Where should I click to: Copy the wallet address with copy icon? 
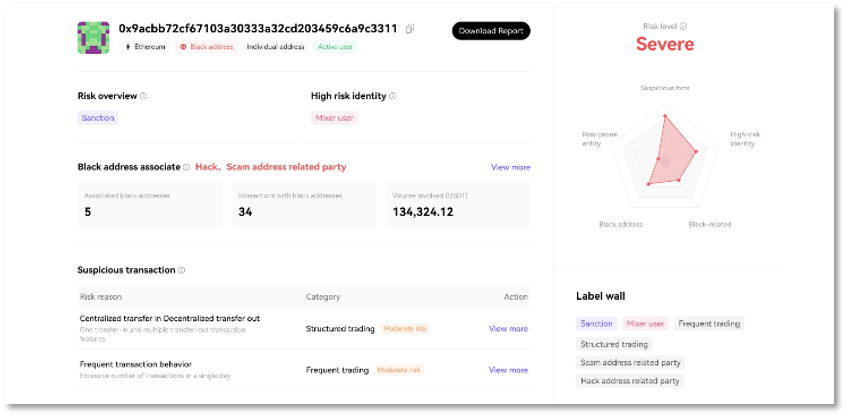pyautogui.click(x=410, y=29)
